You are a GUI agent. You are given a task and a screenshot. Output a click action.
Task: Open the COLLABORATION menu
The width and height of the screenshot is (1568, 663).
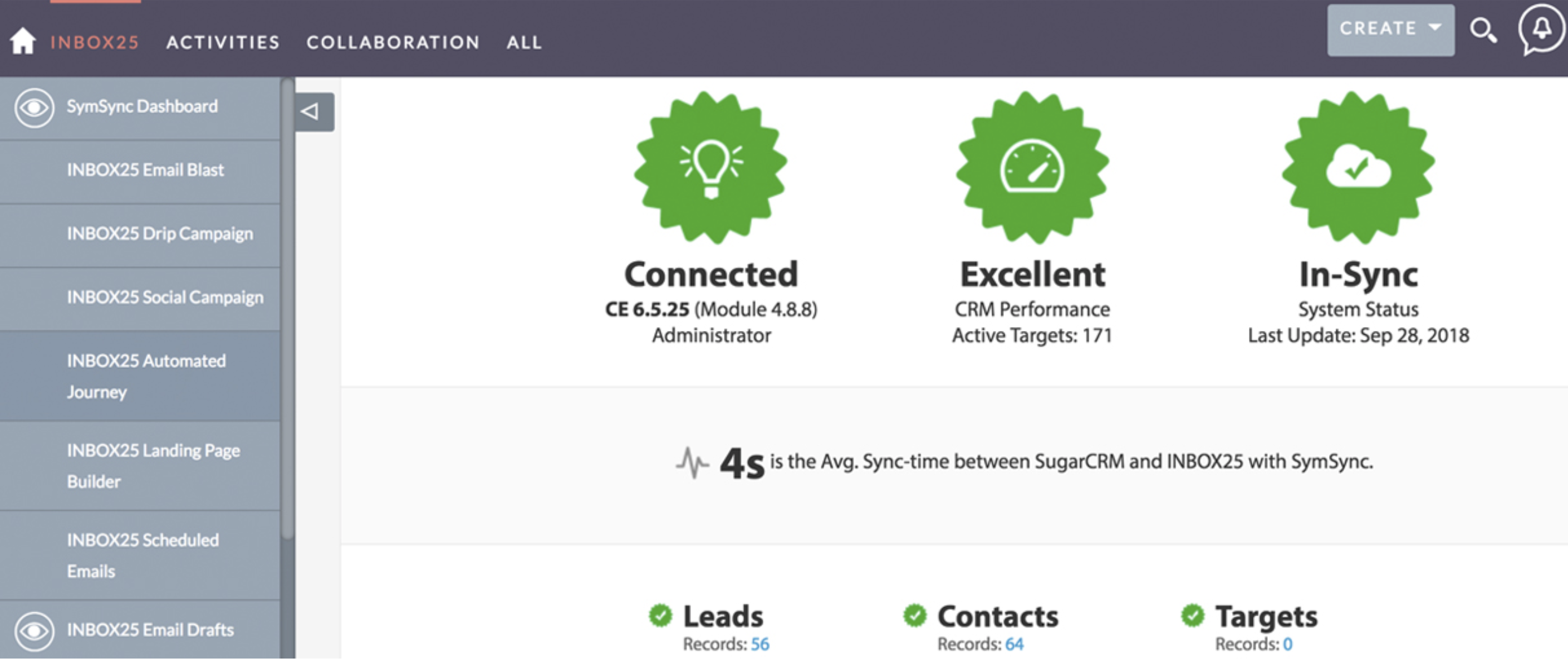point(393,42)
